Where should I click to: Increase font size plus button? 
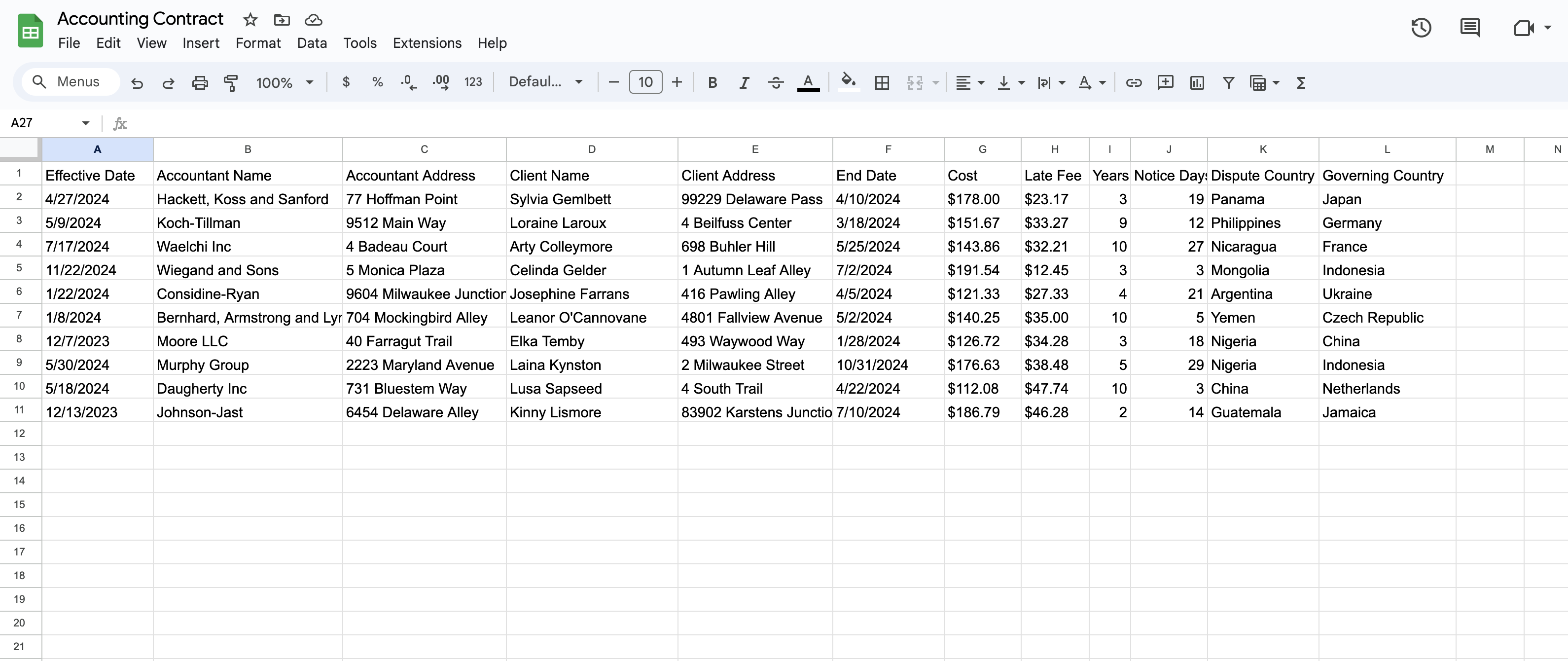coord(677,81)
